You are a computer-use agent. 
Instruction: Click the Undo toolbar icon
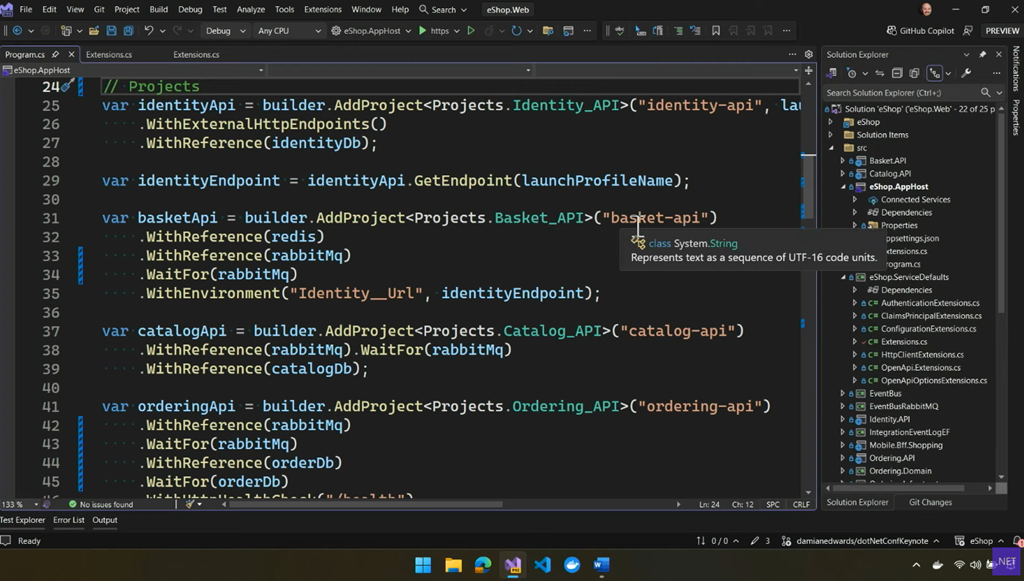(x=149, y=31)
